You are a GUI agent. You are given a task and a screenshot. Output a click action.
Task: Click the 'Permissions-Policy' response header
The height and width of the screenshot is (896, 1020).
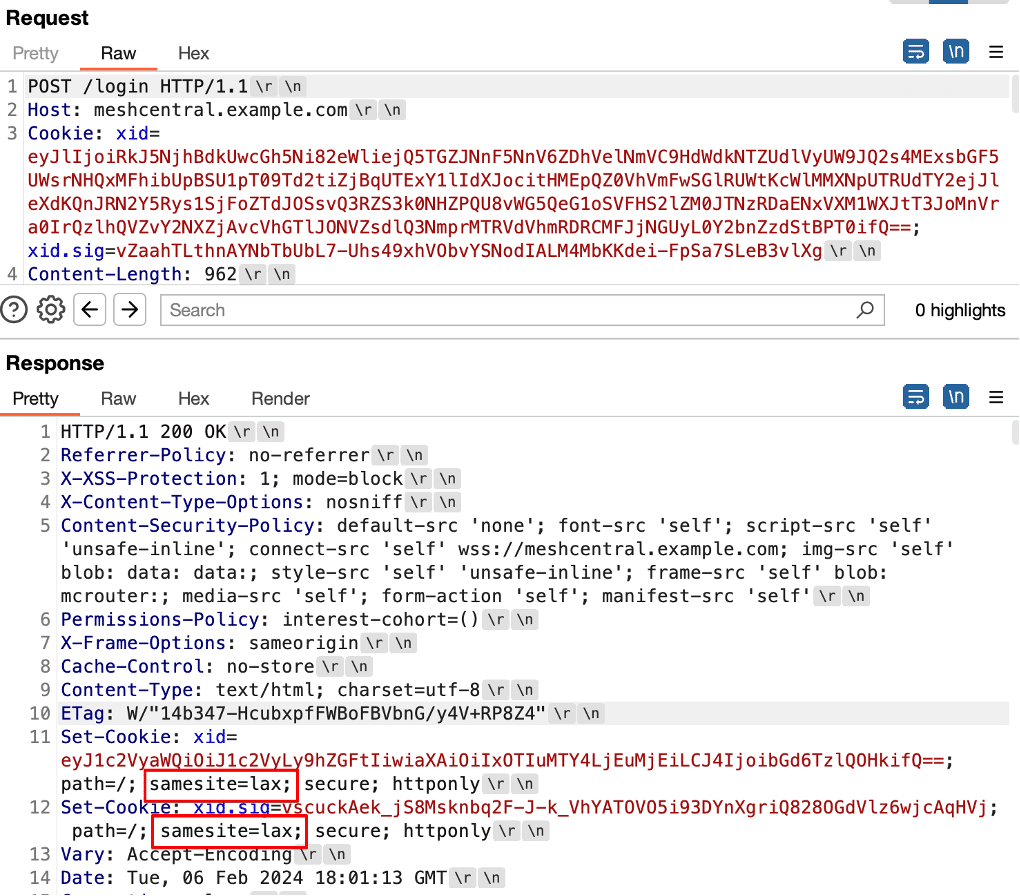[x=159, y=619]
